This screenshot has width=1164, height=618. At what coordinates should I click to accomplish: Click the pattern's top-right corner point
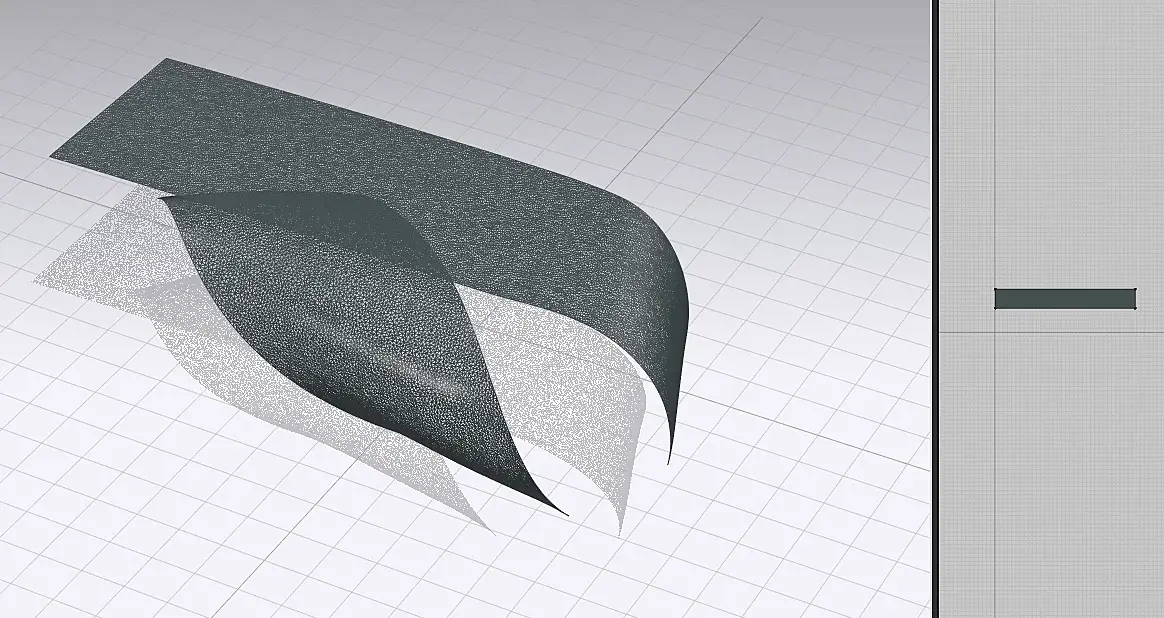click(1136, 290)
